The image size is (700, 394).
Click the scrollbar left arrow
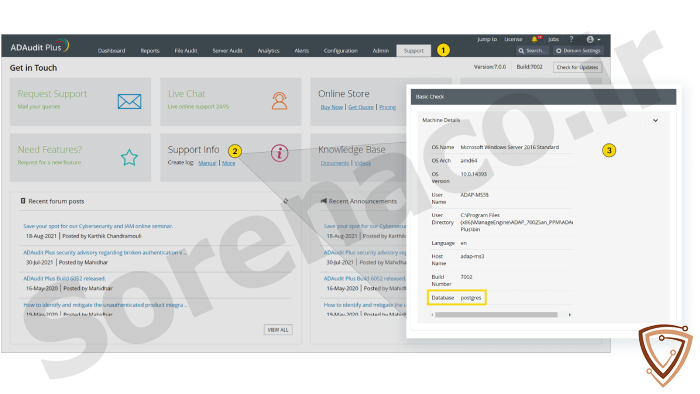[x=432, y=315]
